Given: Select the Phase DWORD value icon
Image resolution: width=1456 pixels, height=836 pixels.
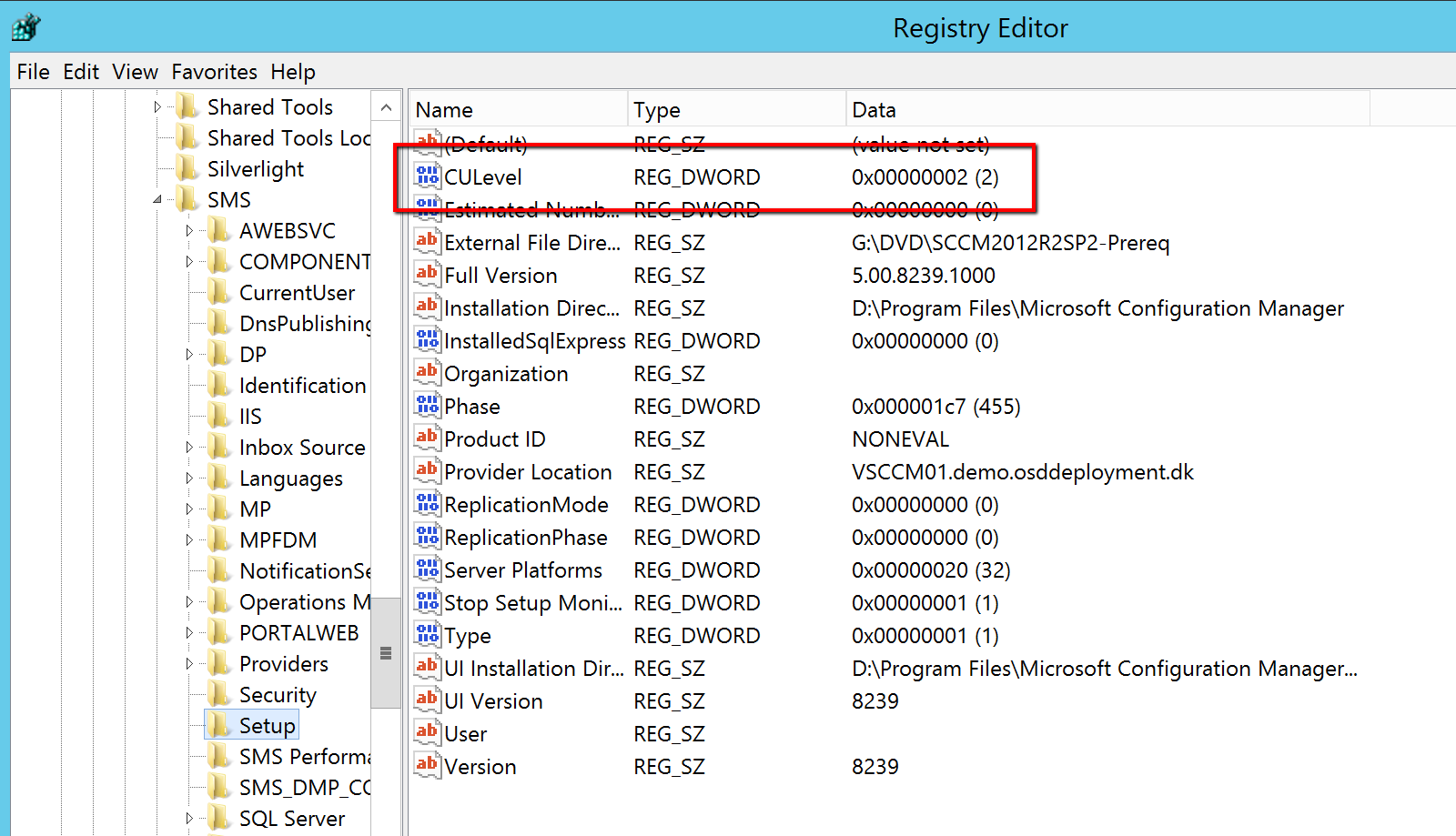Looking at the screenshot, I should point(427,406).
